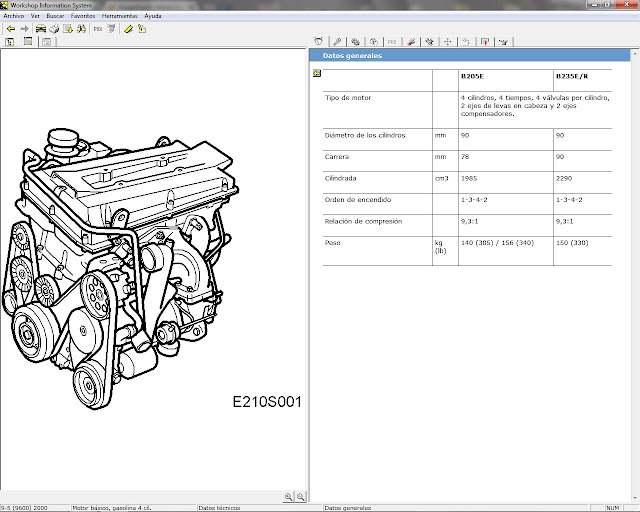Open the stopwatch technical data tab
640x512 pixels.
(319, 41)
